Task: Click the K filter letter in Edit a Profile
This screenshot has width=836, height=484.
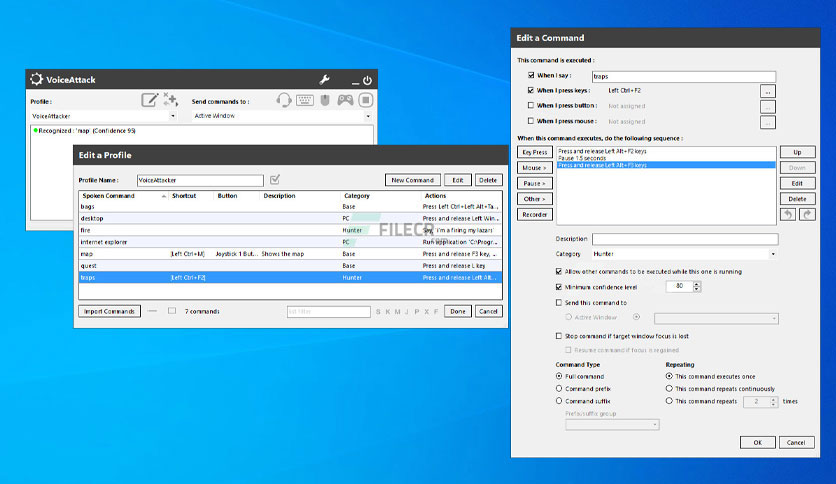Action: [x=388, y=312]
